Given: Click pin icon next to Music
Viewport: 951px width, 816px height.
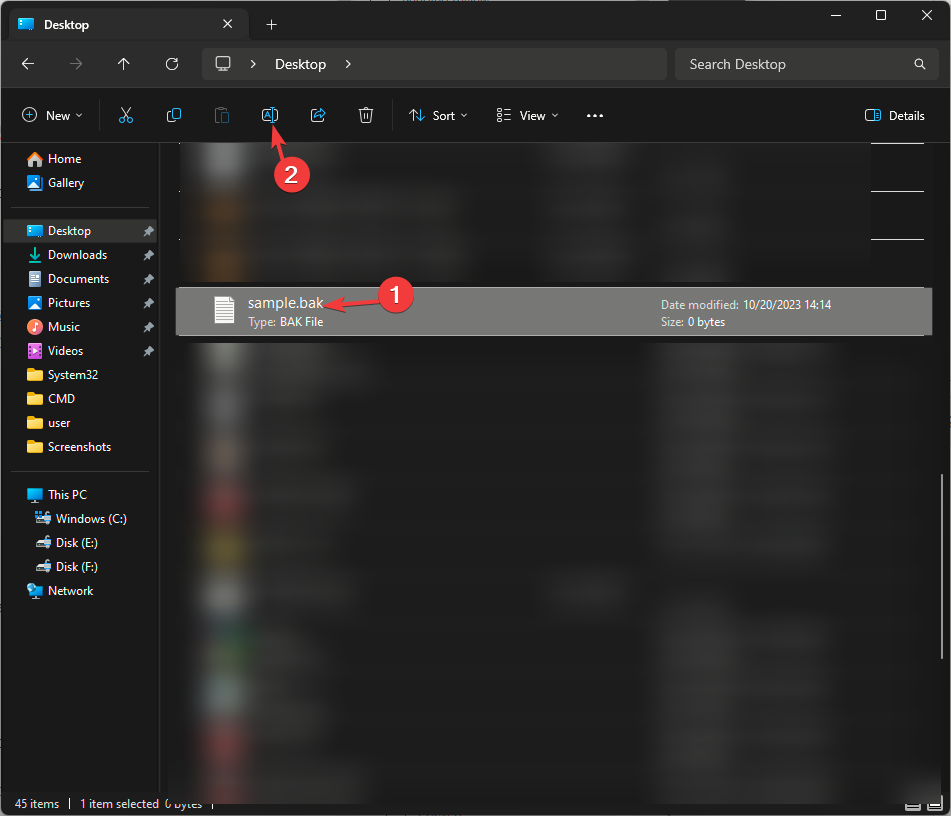Looking at the screenshot, I should [x=148, y=327].
